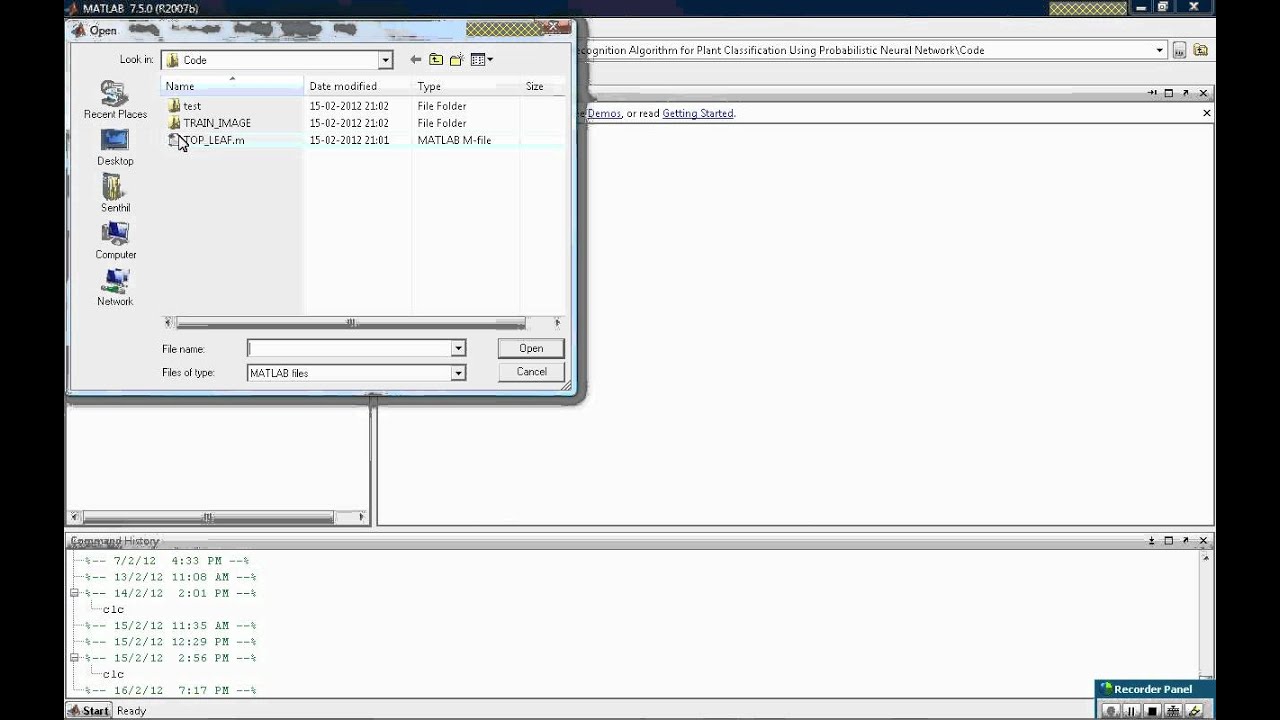1280x720 pixels.
Task: Select the 13/2/12 11:08 AM history entry
Action: click(170, 577)
